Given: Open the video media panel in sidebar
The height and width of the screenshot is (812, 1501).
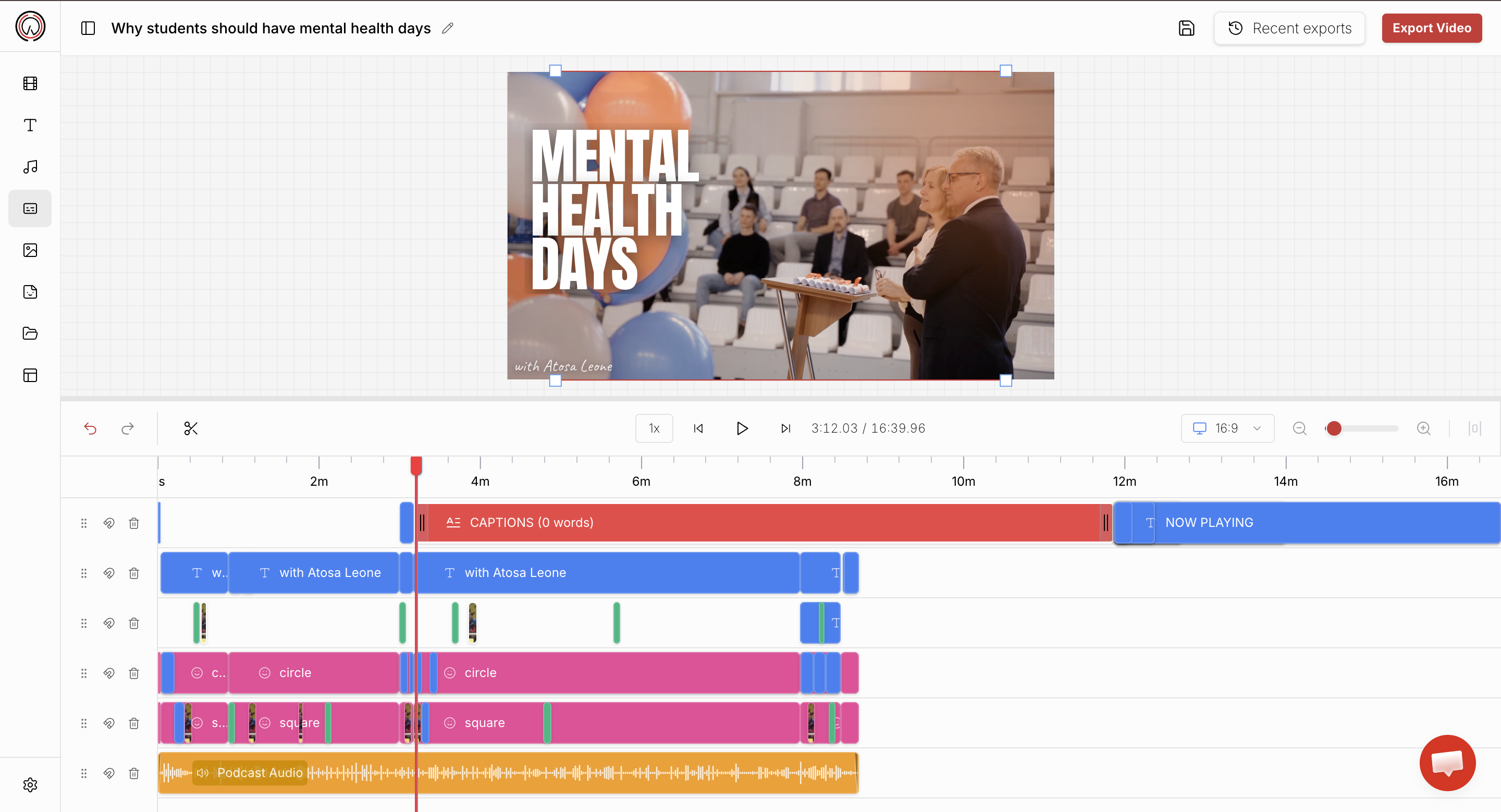Looking at the screenshot, I should click(30, 83).
